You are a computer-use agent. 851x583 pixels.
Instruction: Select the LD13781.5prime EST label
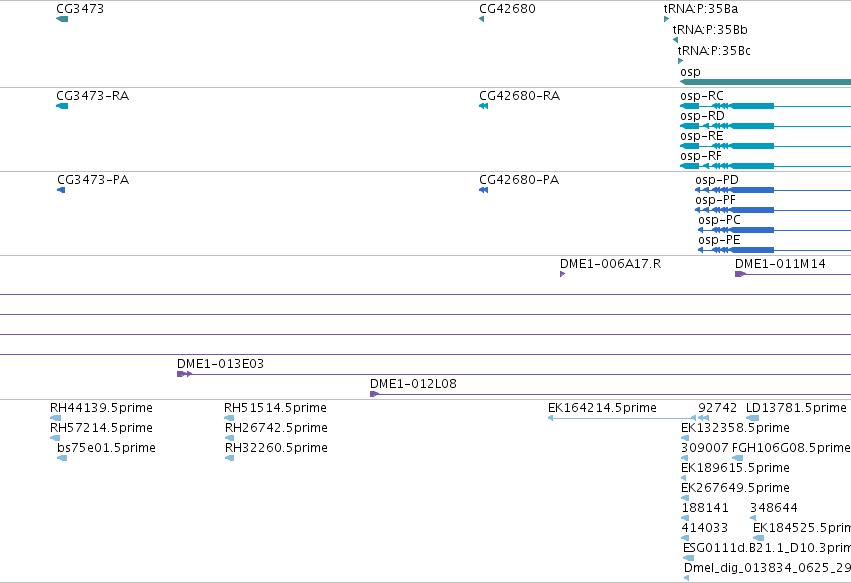[x=796, y=408]
